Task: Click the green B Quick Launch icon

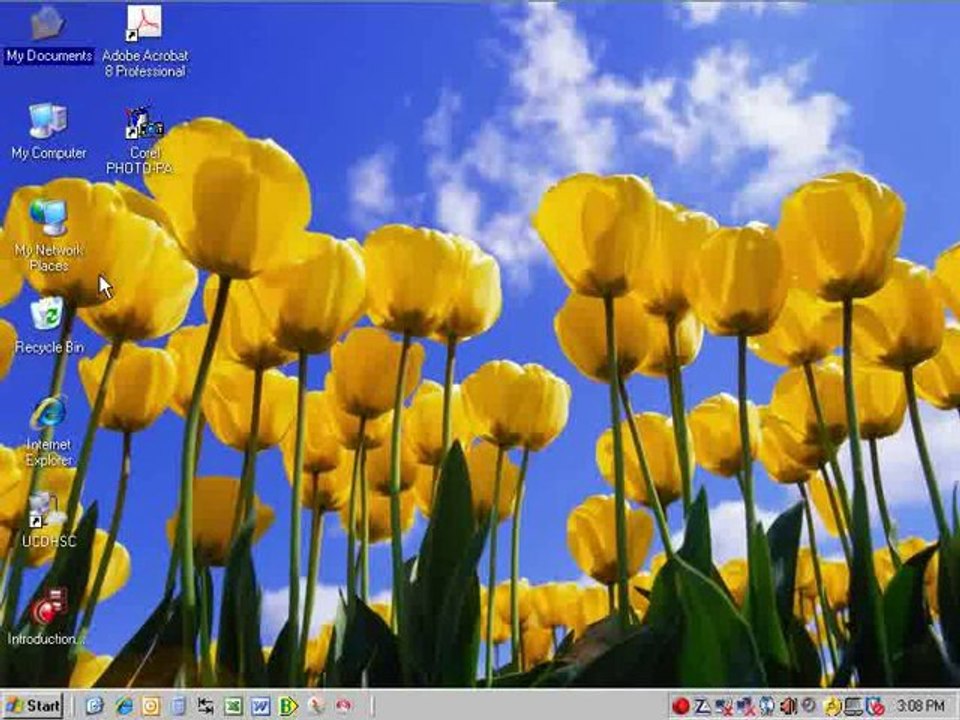Action: coord(288,707)
